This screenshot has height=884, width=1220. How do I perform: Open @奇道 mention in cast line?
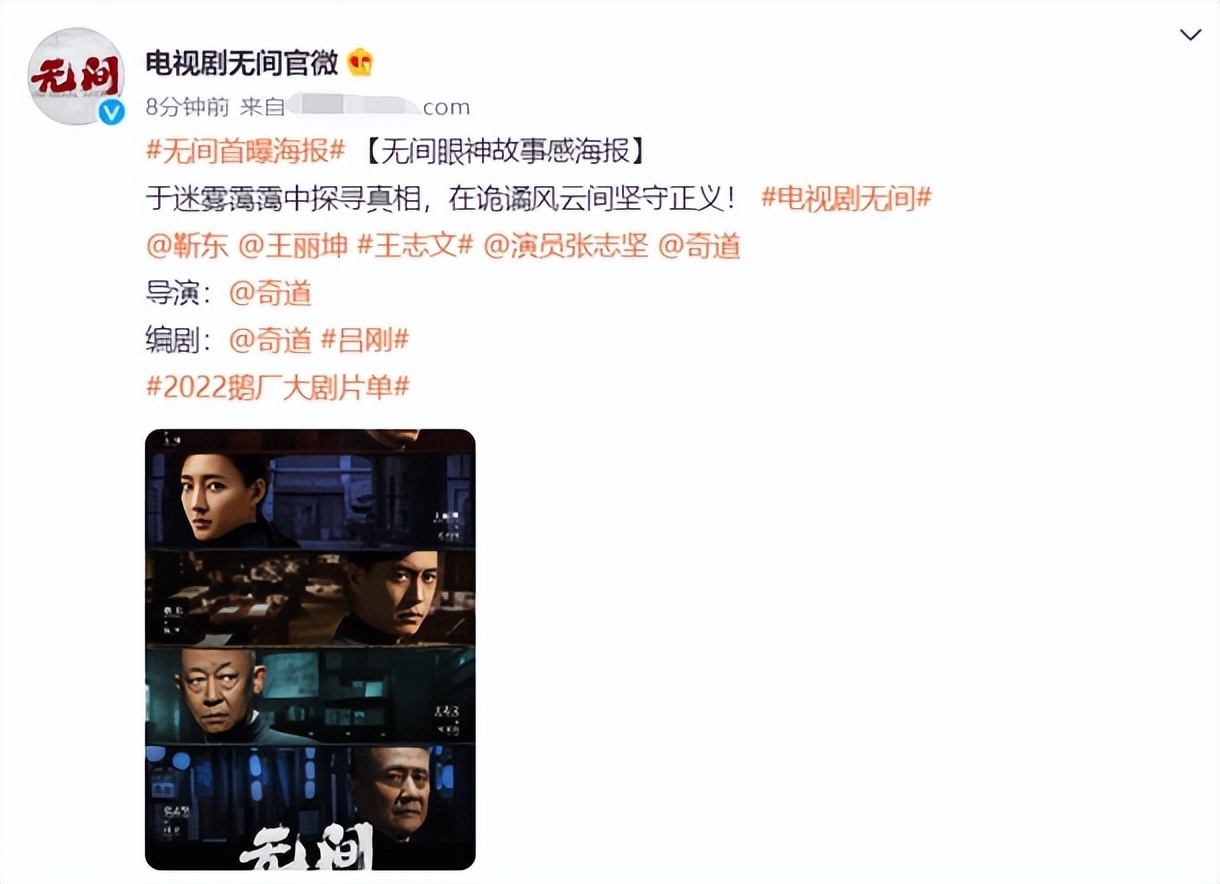[x=699, y=246]
